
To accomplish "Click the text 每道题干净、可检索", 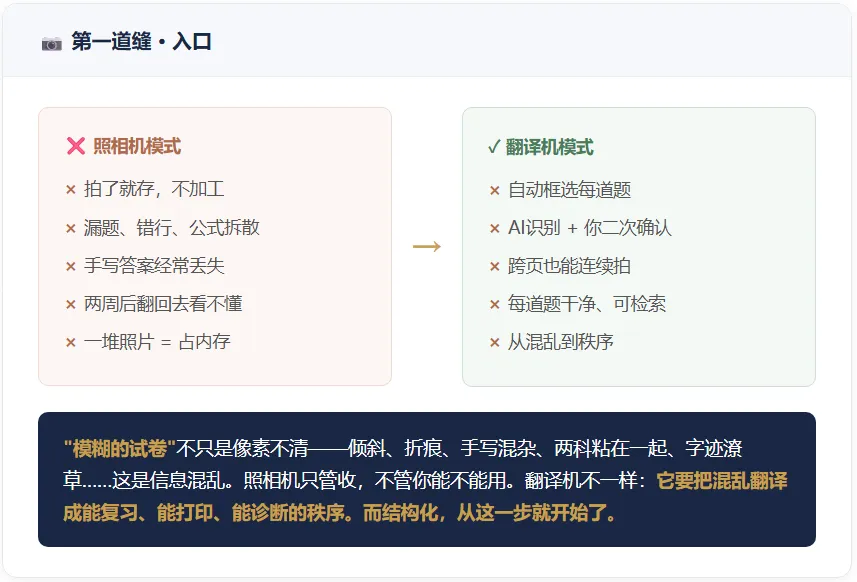I will pos(587,303).
